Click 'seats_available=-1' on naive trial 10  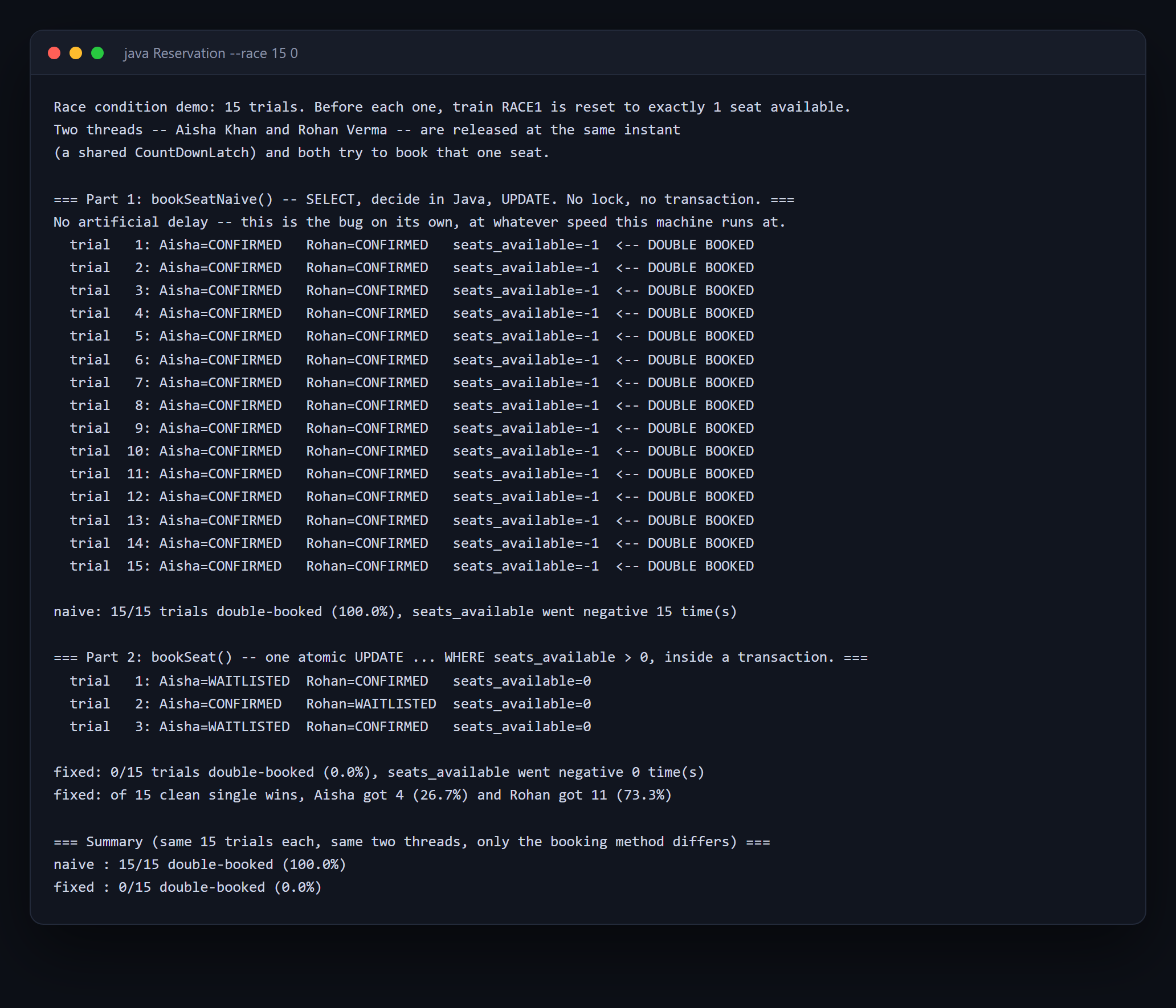526,451
